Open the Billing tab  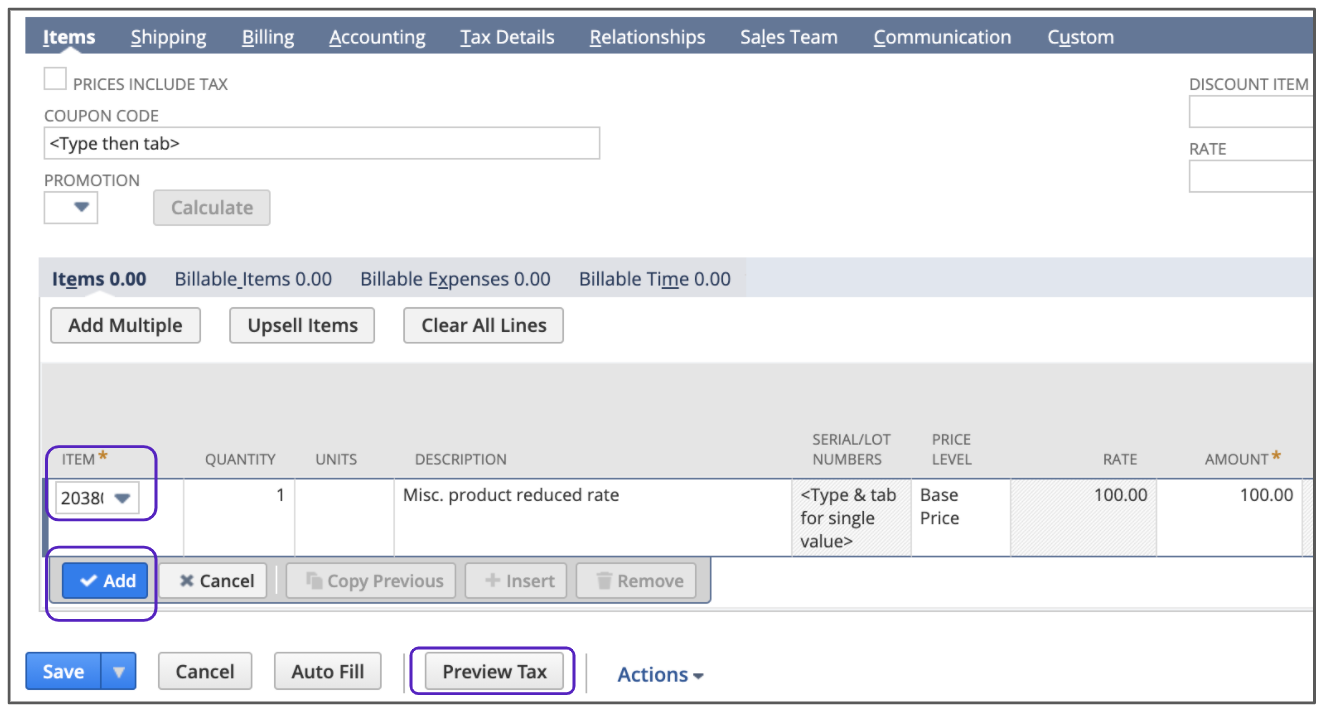click(268, 38)
